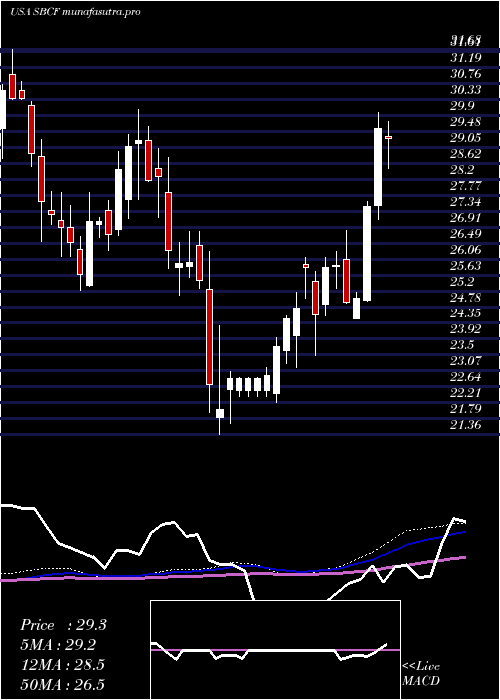Viewport: 500px width, 700px height.
Task: Click the 'USA SBCF munafasutra.pro' chart title
Action: [x=75, y=12]
